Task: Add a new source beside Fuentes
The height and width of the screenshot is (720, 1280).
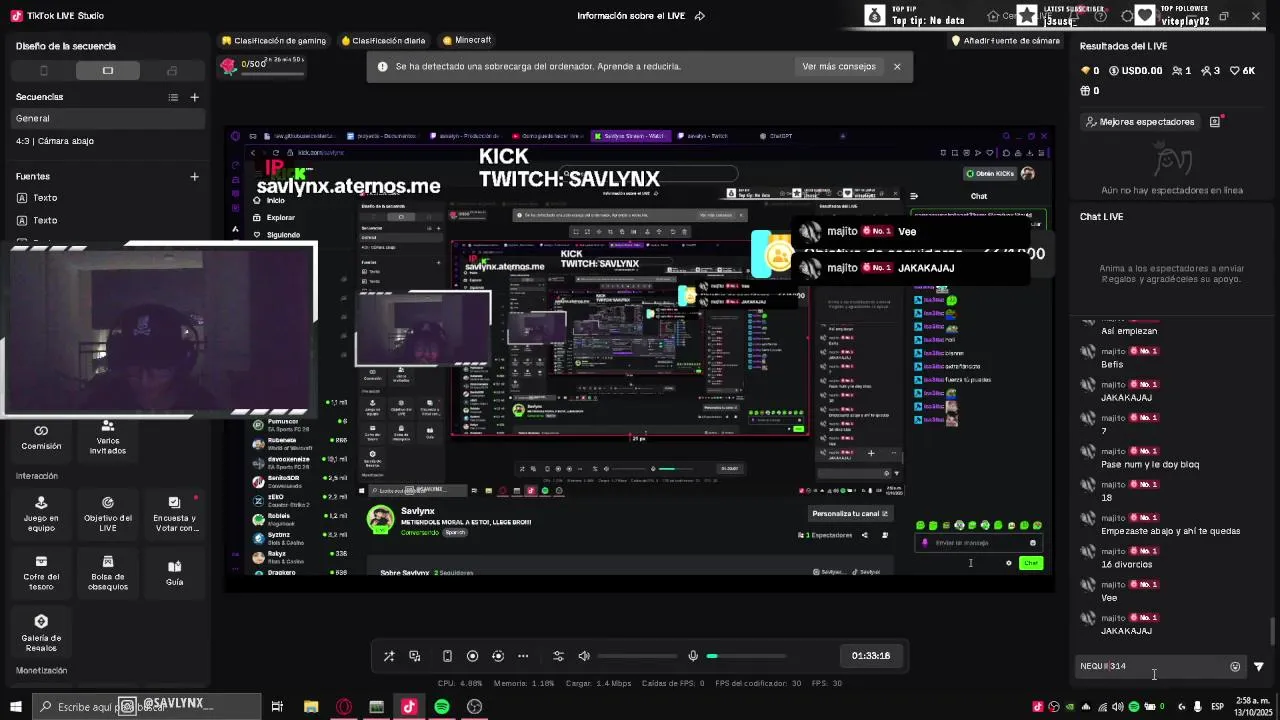Action: [x=195, y=177]
